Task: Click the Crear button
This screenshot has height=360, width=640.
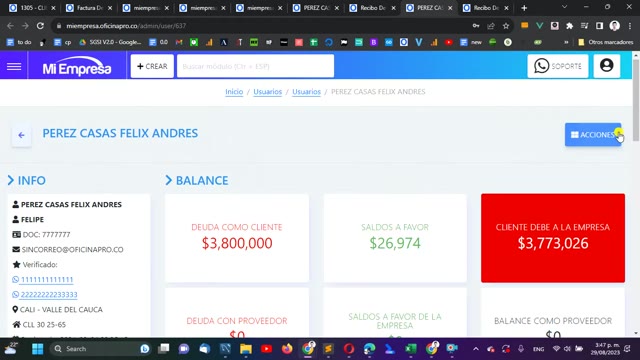Action: click(x=152, y=66)
